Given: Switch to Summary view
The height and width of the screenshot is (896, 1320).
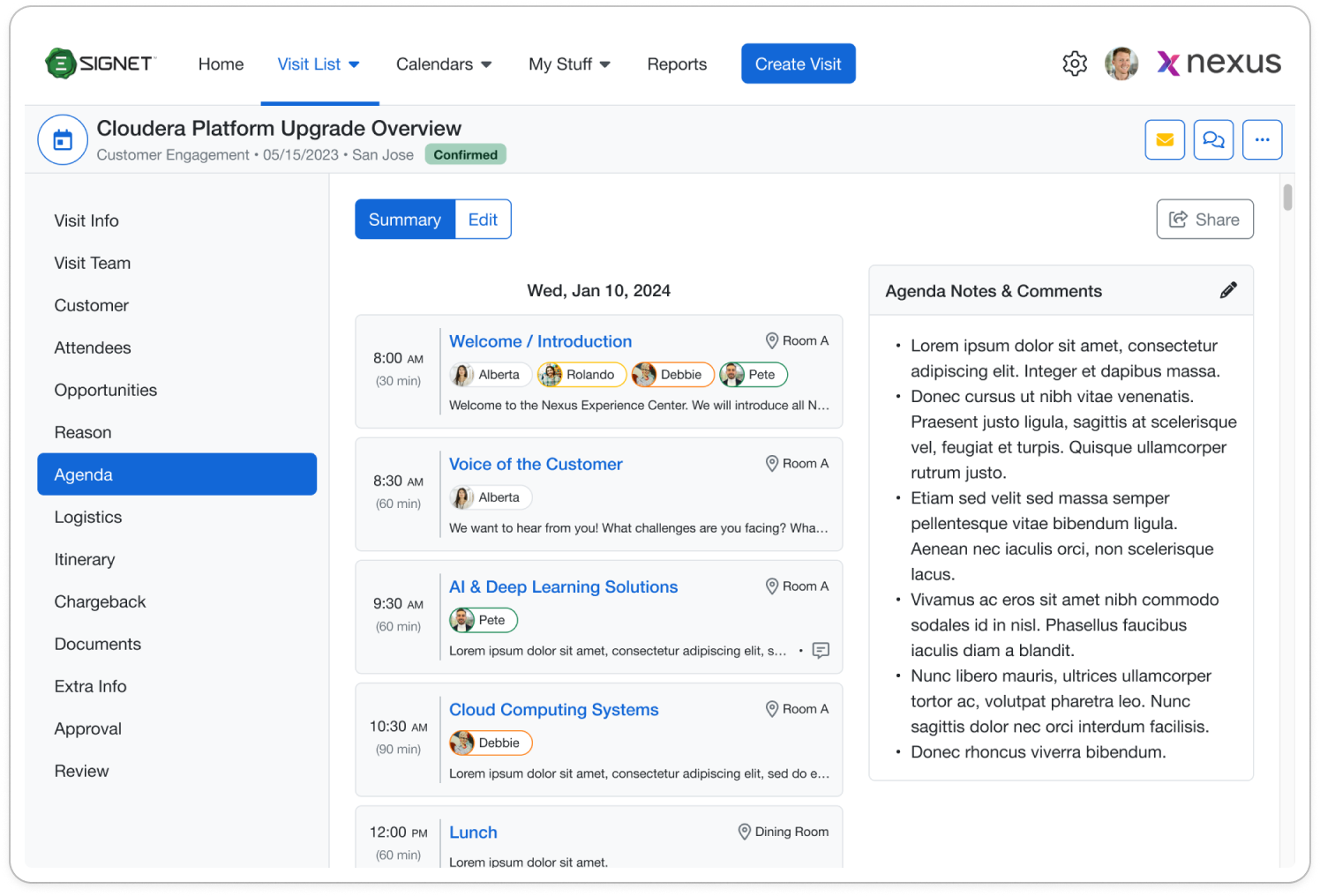Looking at the screenshot, I should [405, 220].
